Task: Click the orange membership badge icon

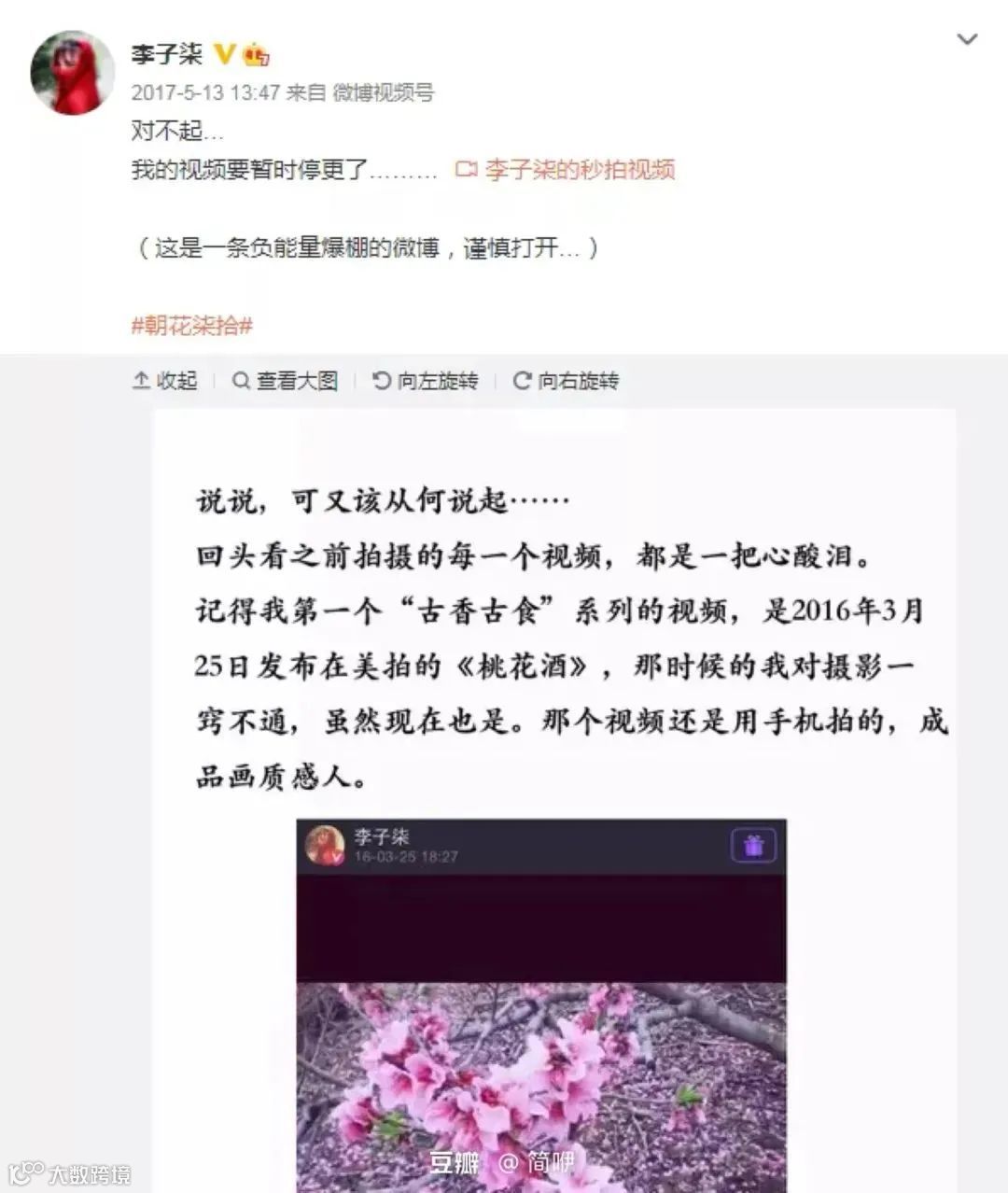Action: click(x=256, y=54)
